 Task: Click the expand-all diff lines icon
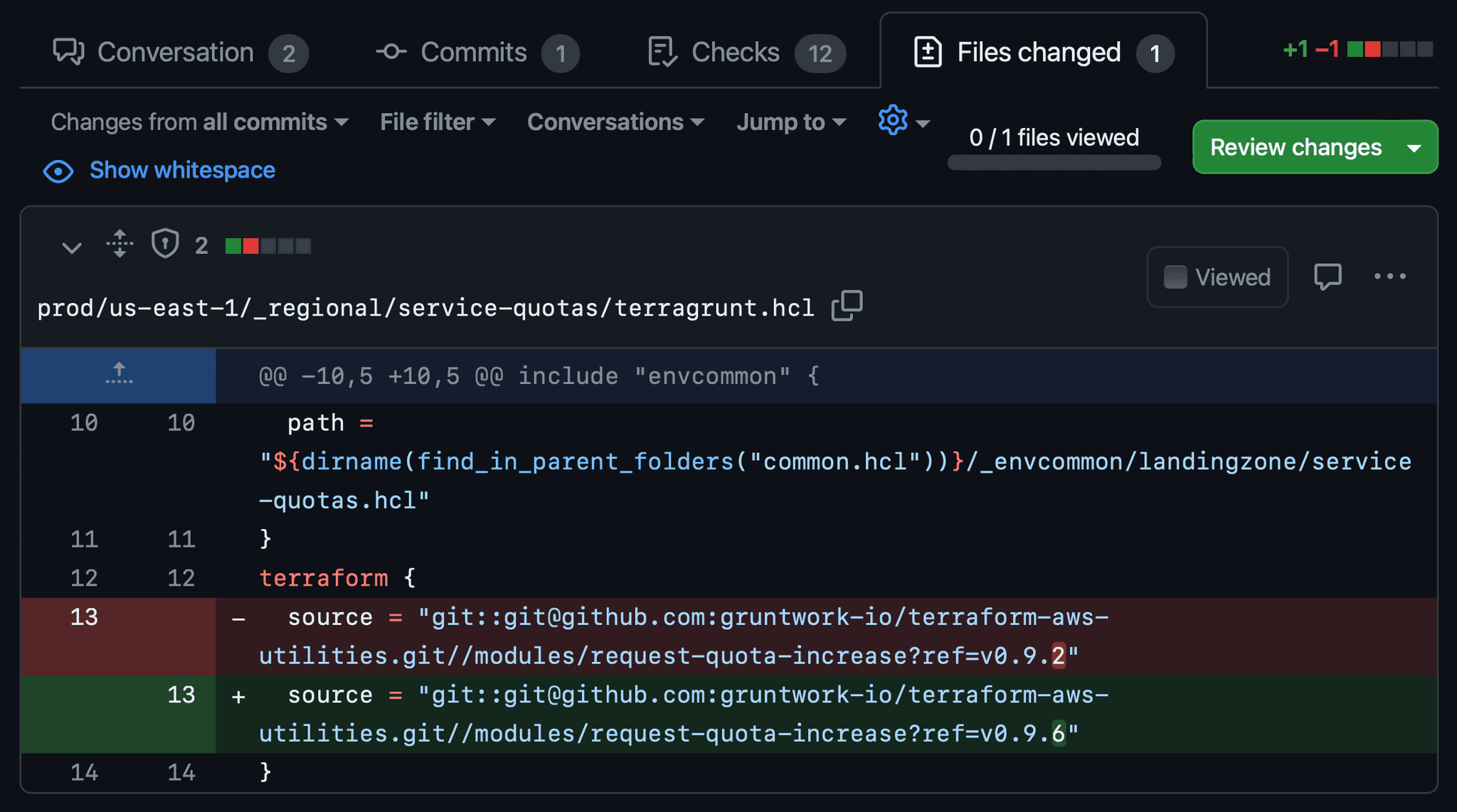coord(120,244)
